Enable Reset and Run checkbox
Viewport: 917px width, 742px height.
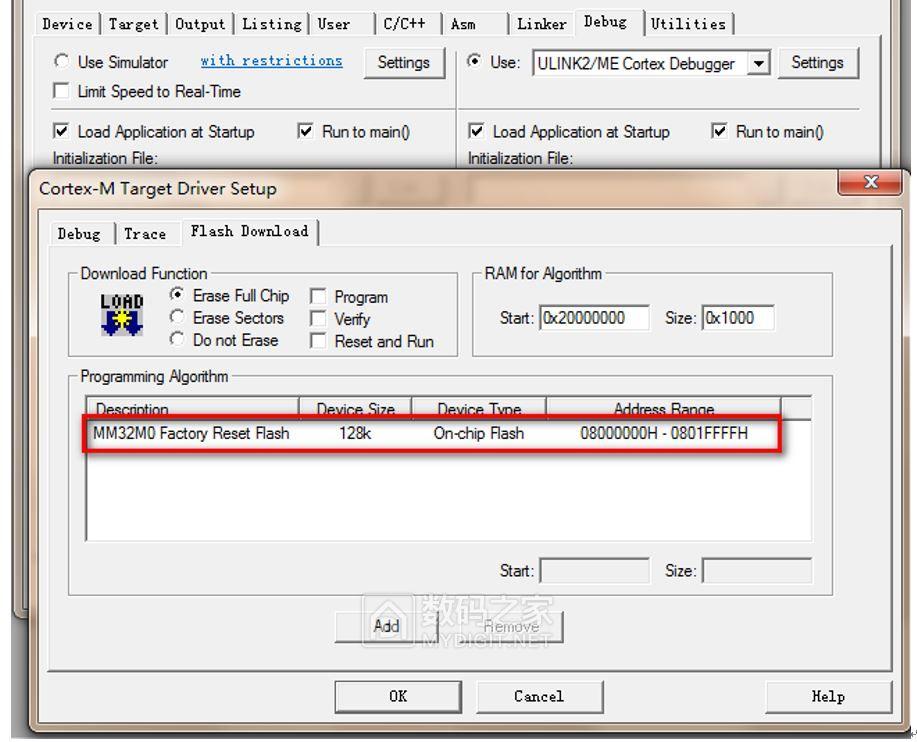(x=318, y=341)
